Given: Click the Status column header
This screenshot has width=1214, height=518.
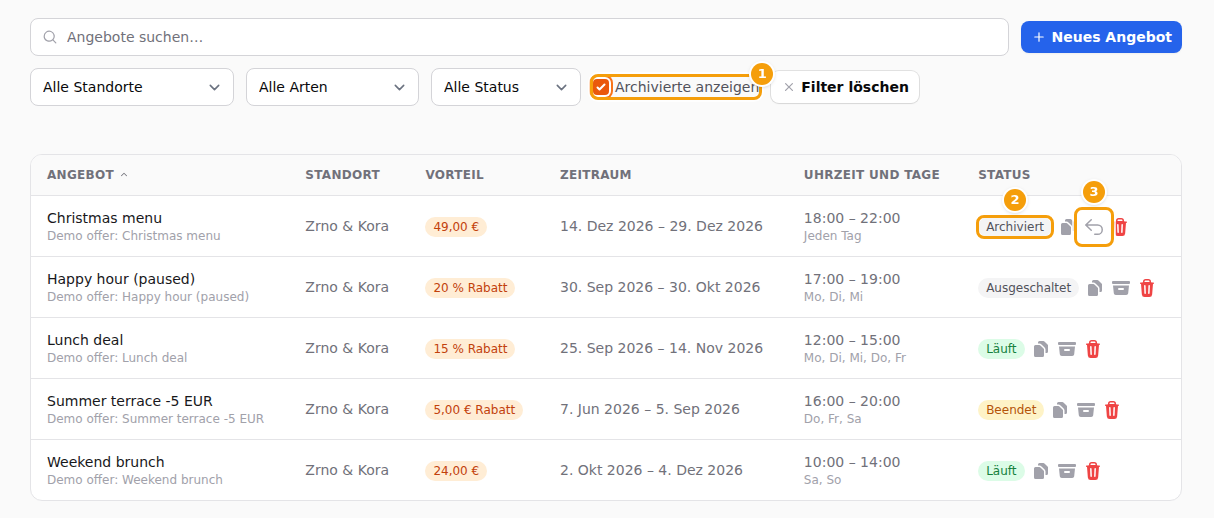Looking at the screenshot, I should 1004,175.
